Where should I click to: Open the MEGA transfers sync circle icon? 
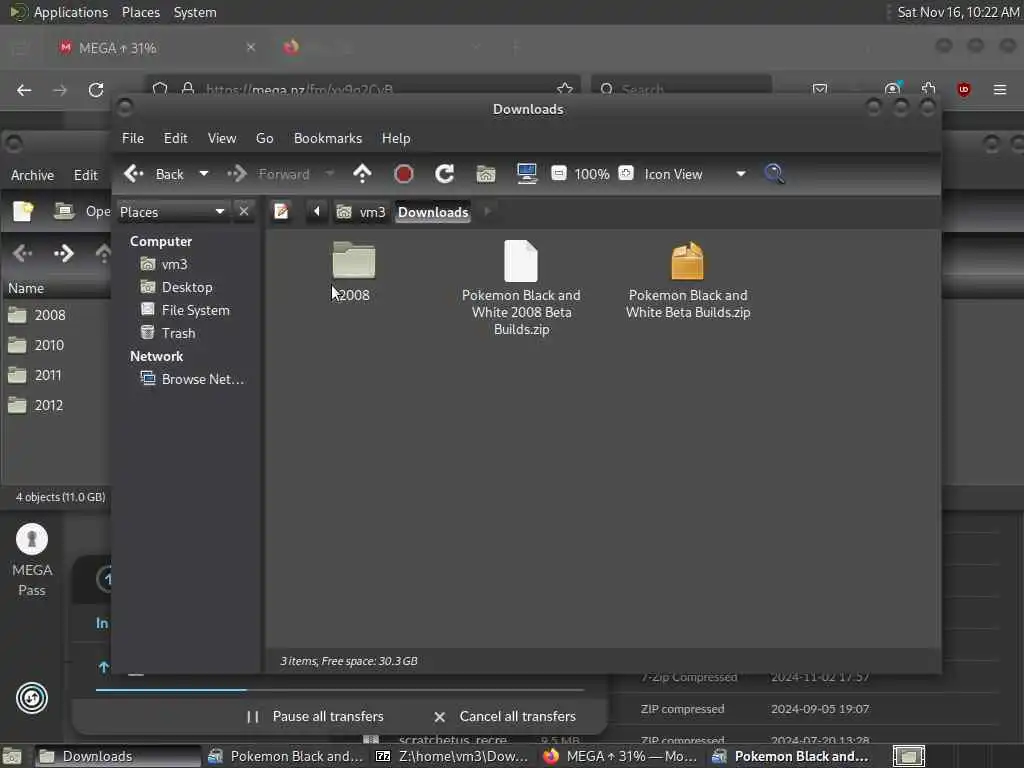coord(32,698)
